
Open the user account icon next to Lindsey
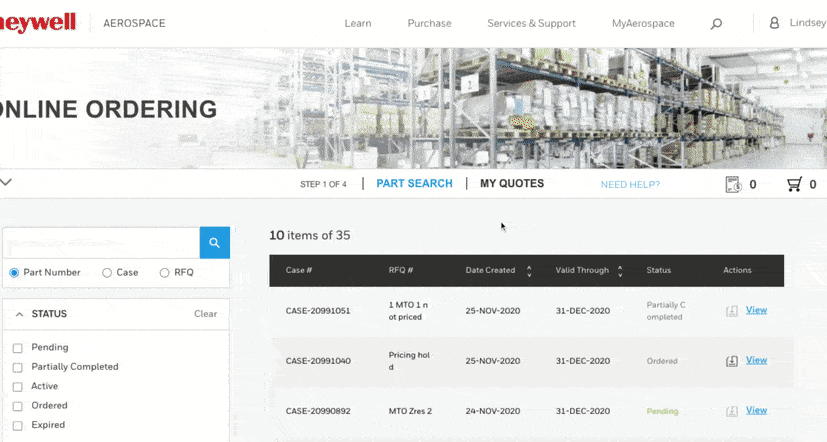coord(774,23)
